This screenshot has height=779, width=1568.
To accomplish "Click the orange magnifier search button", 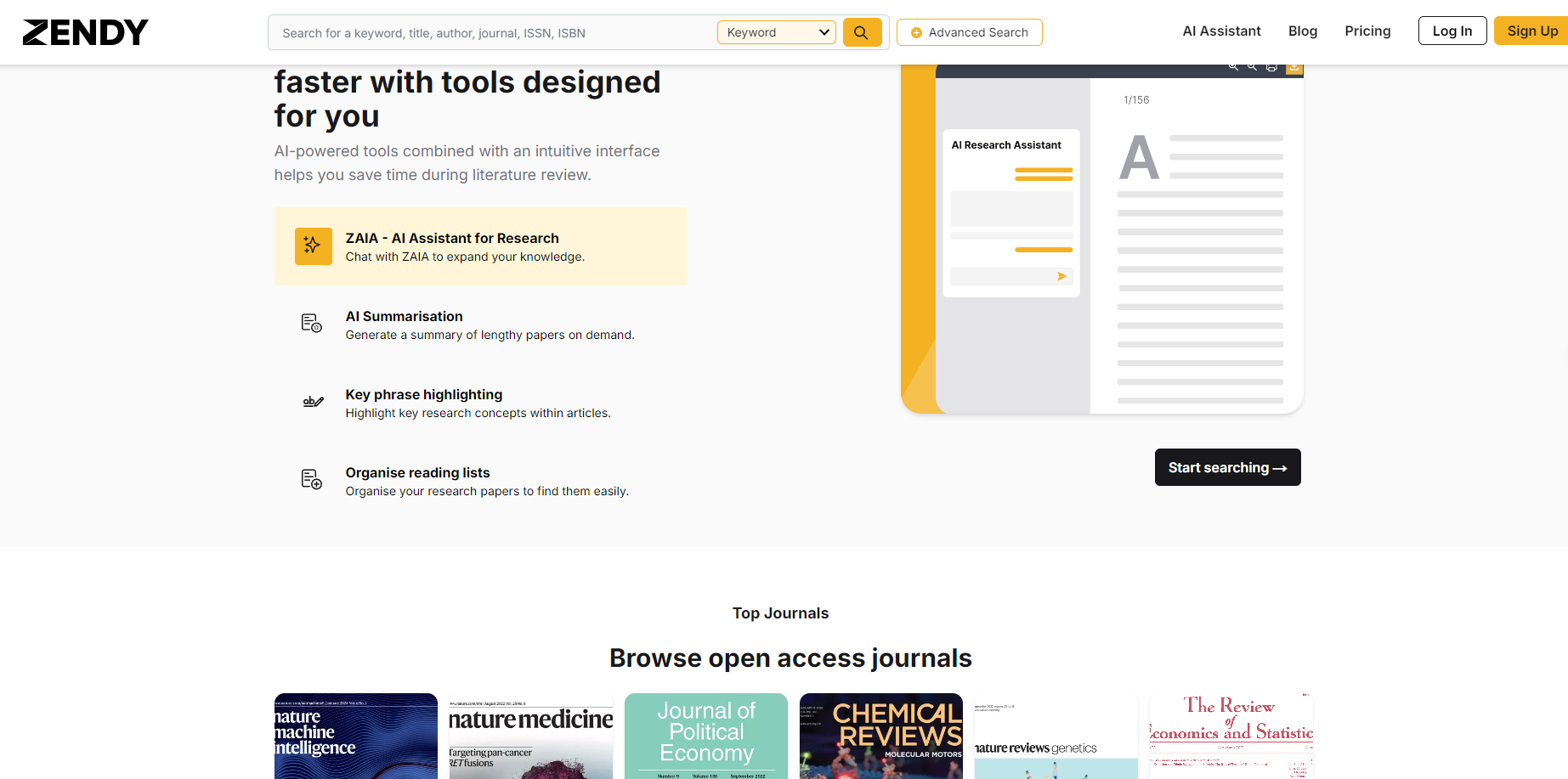I will click(x=862, y=32).
